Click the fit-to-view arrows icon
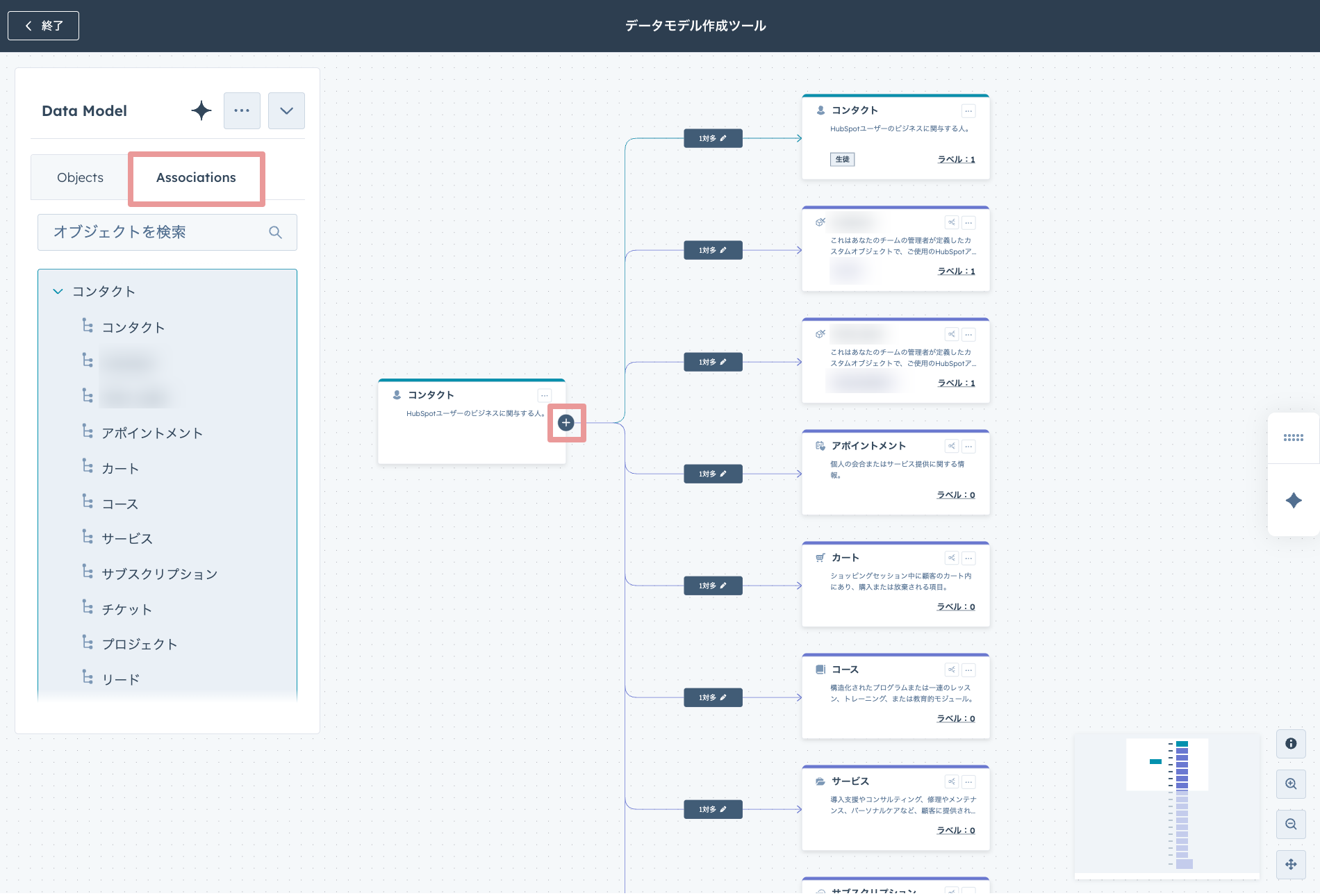This screenshot has width=1320, height=896. pos(1291,865)
